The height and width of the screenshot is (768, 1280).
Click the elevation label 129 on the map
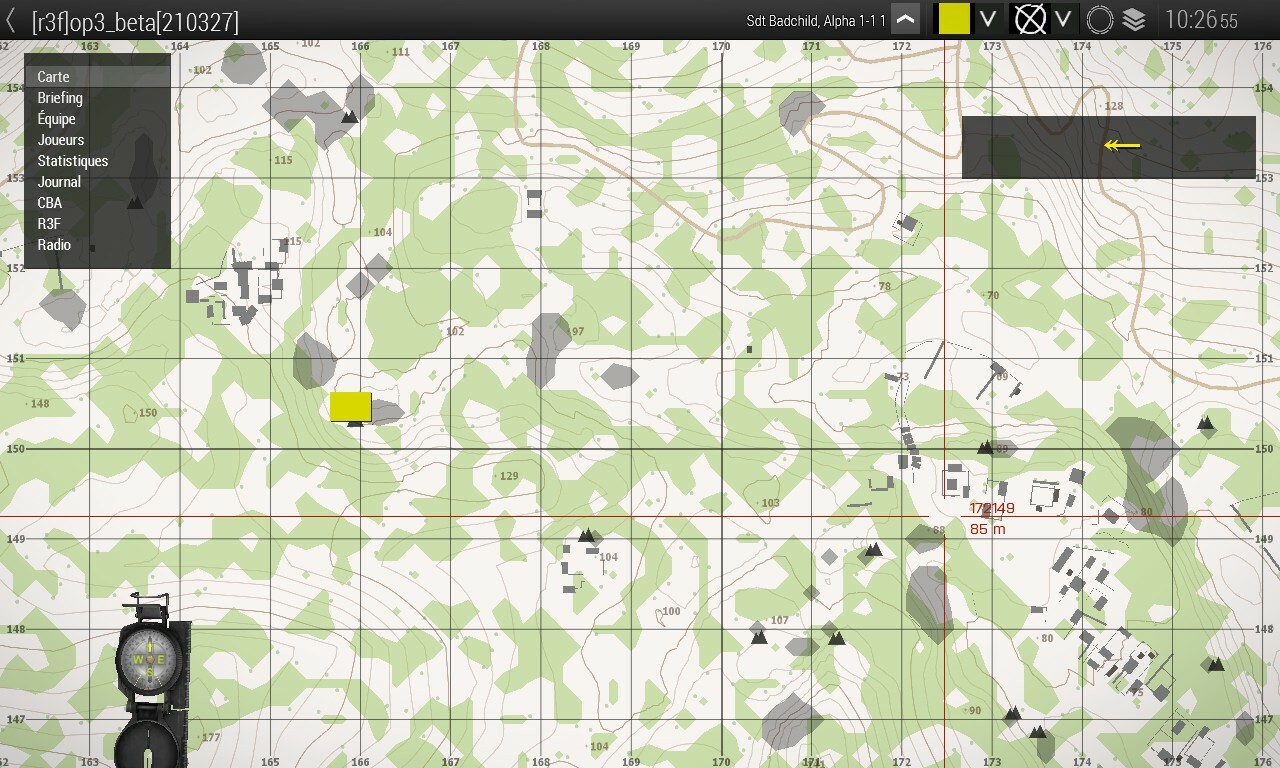coord(510,476)
